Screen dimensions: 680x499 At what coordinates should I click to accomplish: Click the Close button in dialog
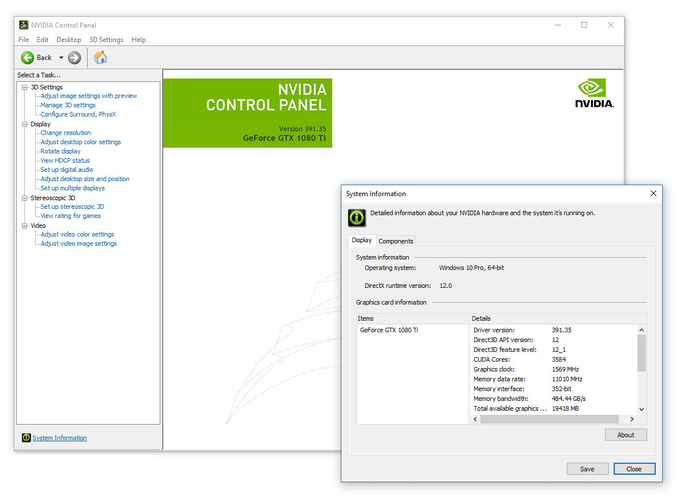pos(634,469)
